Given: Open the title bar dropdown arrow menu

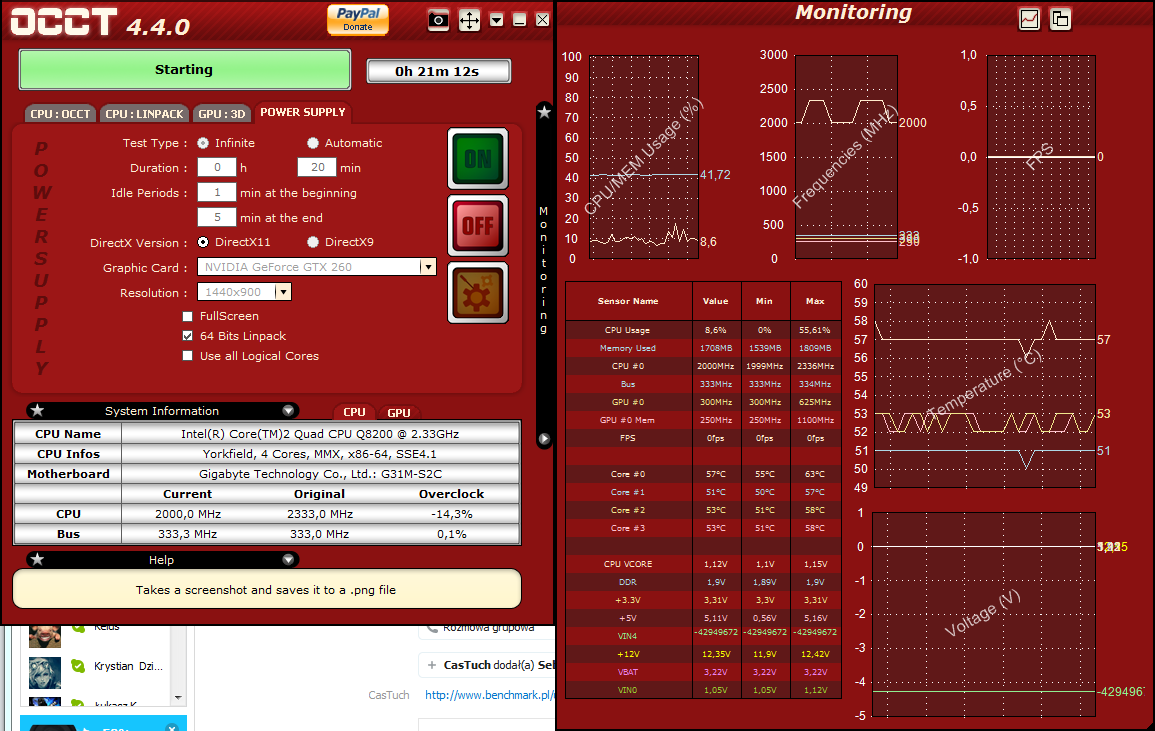Looking at the screenshot, I should pos(497,20).
